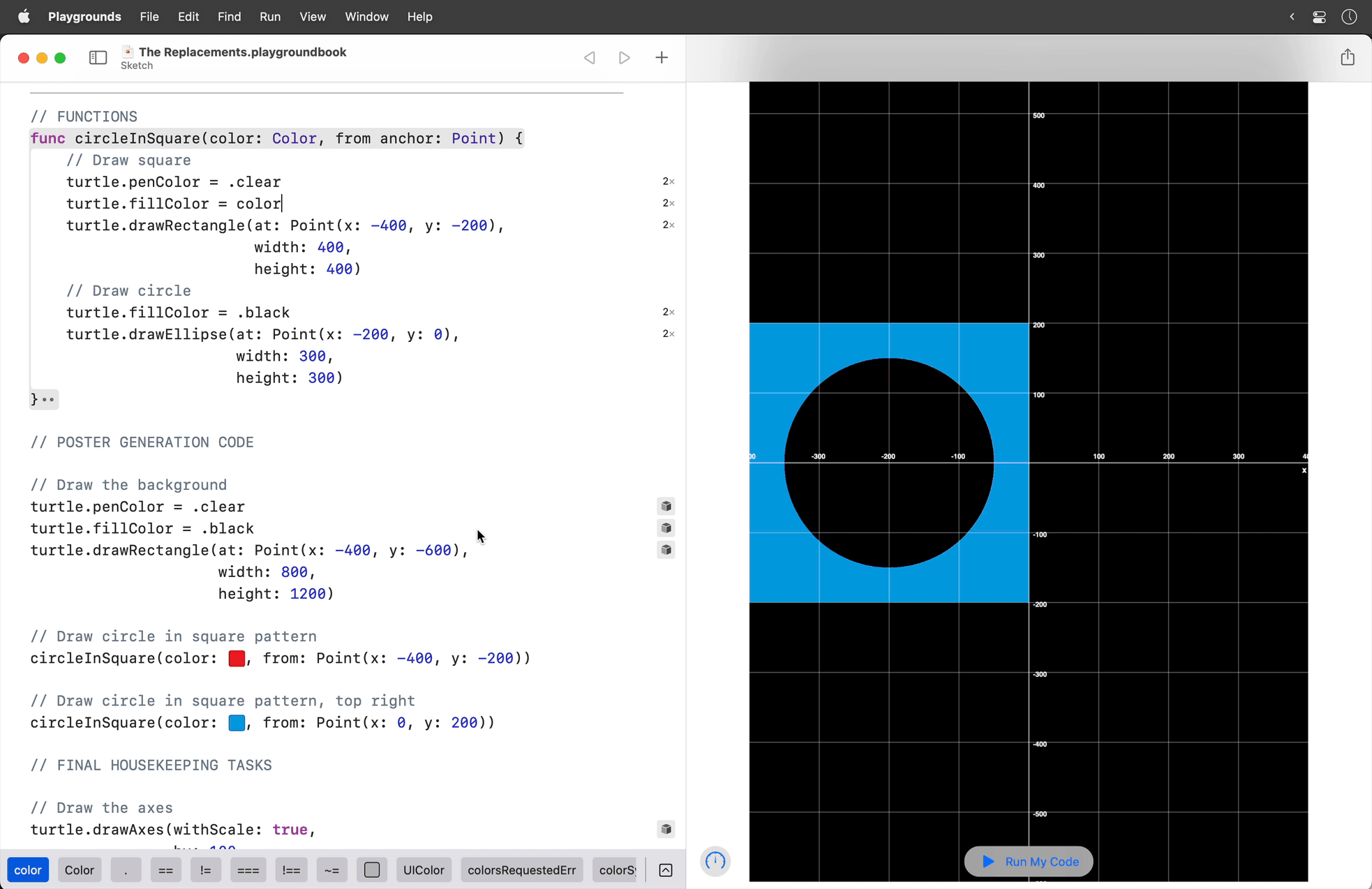
Task: Select the == suggestion in the completion bar
Action: tap(165, 870)
